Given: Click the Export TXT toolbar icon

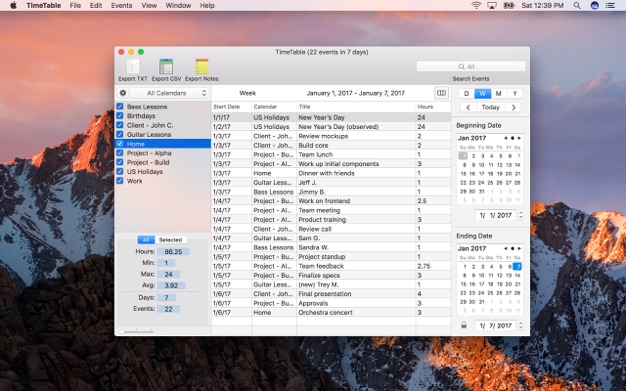Looking at the screenshot, I should tap(133, 67).
